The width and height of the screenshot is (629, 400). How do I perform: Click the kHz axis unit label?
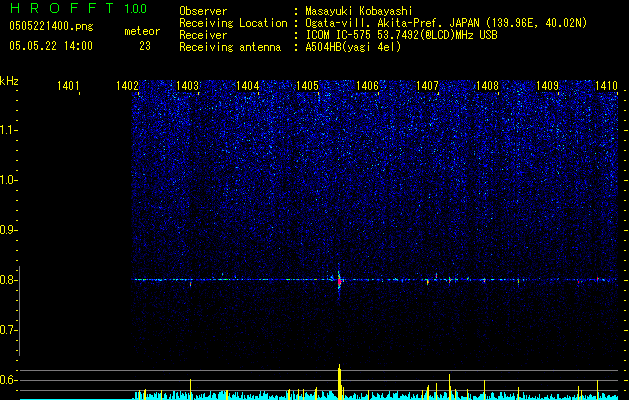pyautogui.click(x=9, y=81)
